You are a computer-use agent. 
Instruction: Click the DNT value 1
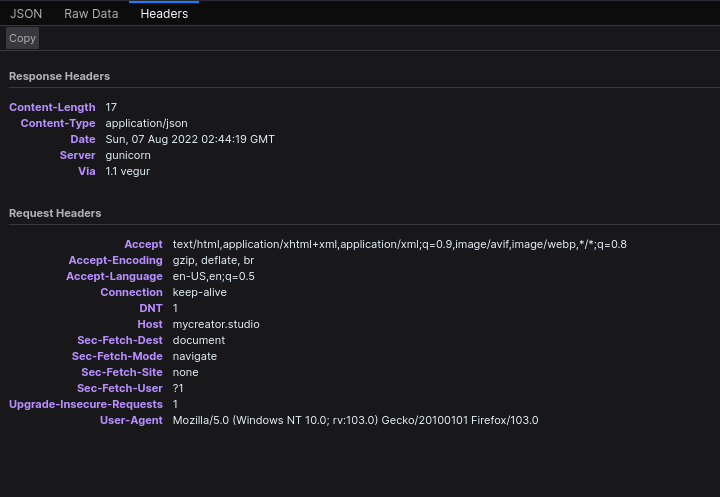click(x=175, y=308)
